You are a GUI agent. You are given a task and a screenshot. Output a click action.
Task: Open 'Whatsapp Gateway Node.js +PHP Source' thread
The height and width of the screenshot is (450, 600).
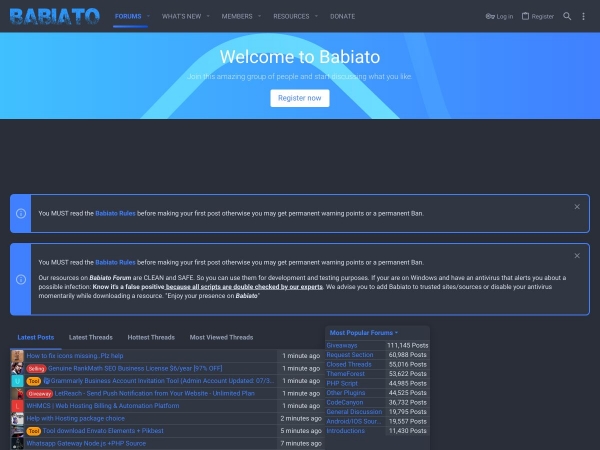[x=86, y=443]
